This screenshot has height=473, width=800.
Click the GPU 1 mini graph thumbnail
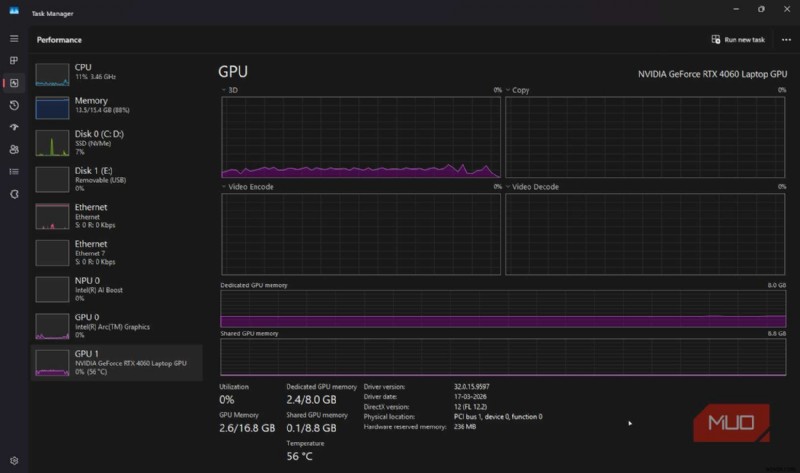click(x=52, y=363)
